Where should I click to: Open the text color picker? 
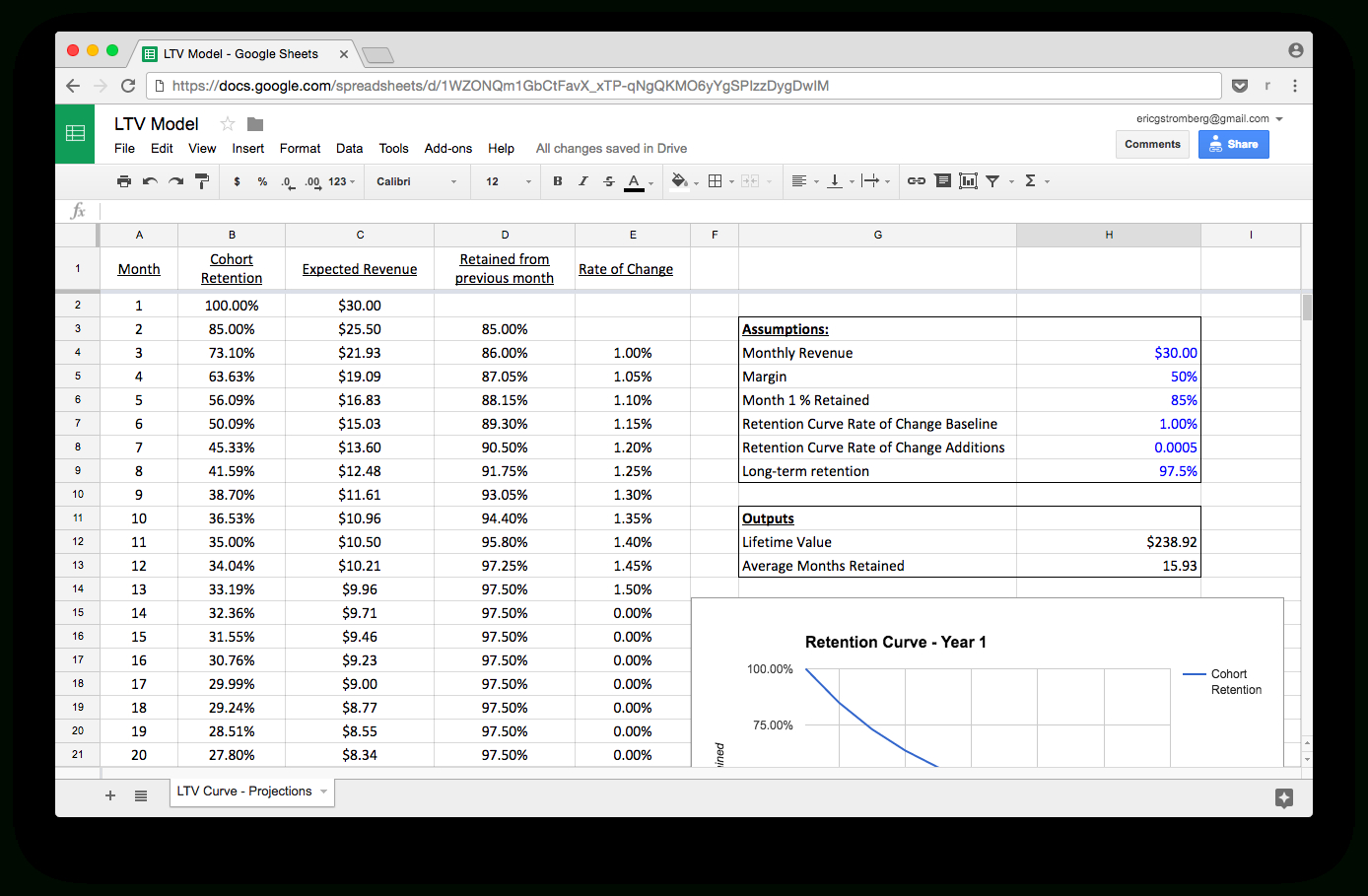click(x=632, y=180)
